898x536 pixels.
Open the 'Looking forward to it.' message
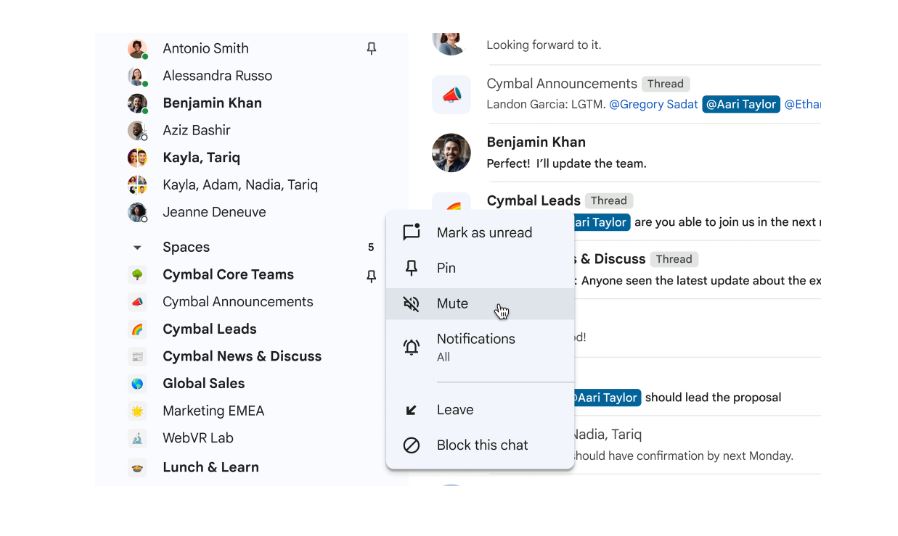tap(543, 45)
